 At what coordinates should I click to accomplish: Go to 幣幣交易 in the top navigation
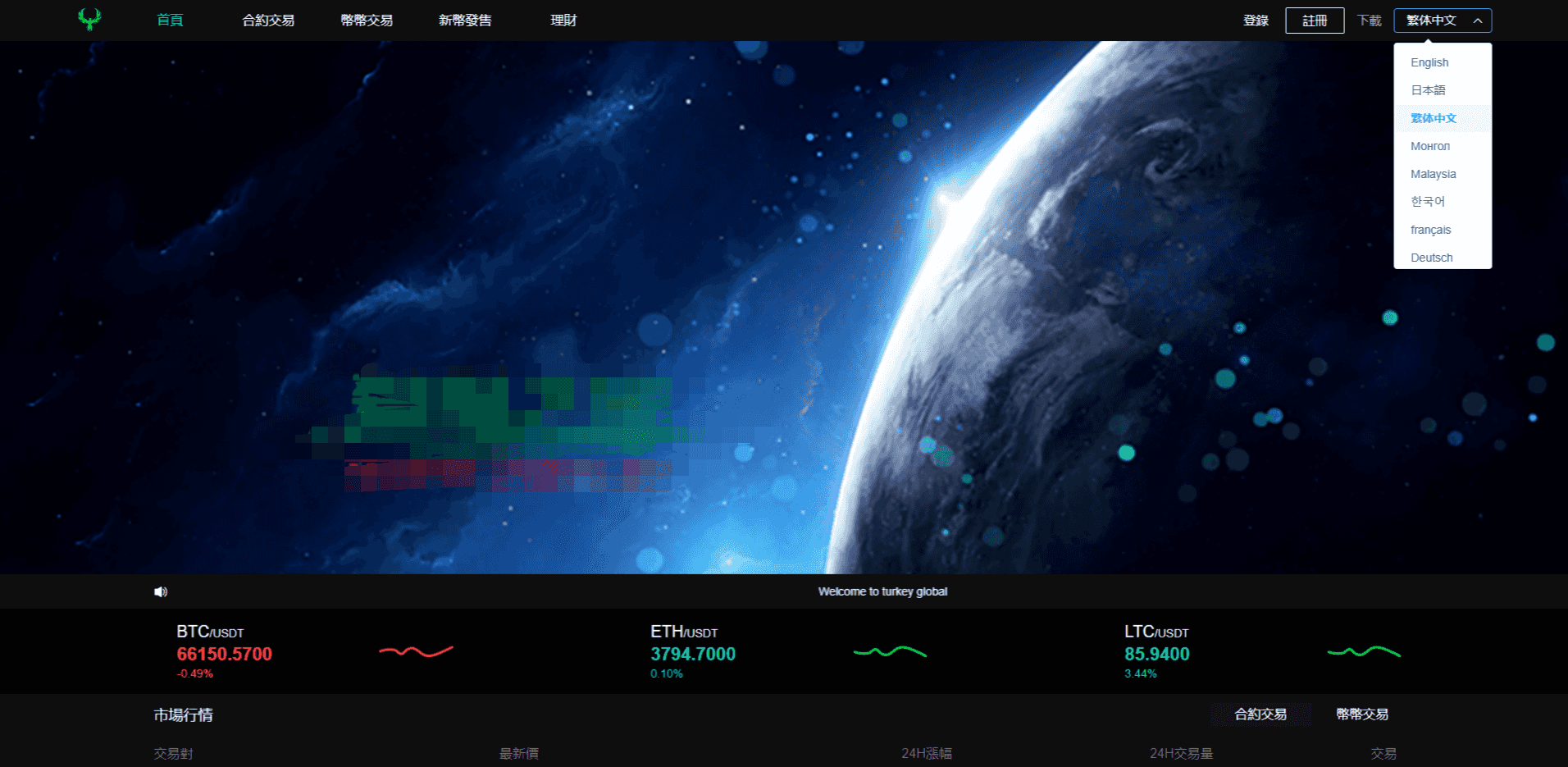(367, 21)
